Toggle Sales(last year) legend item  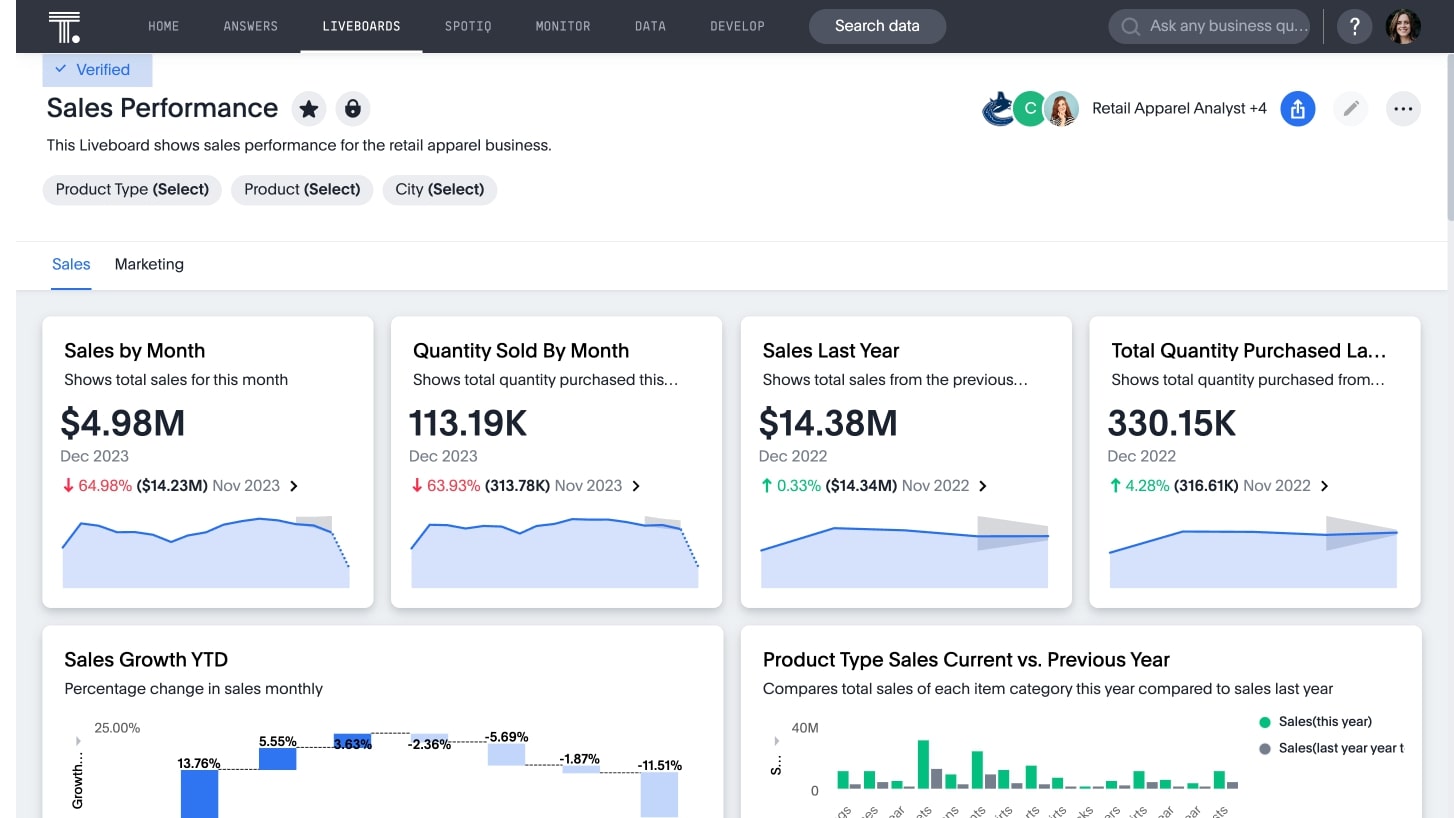[x=1332, y=748]
